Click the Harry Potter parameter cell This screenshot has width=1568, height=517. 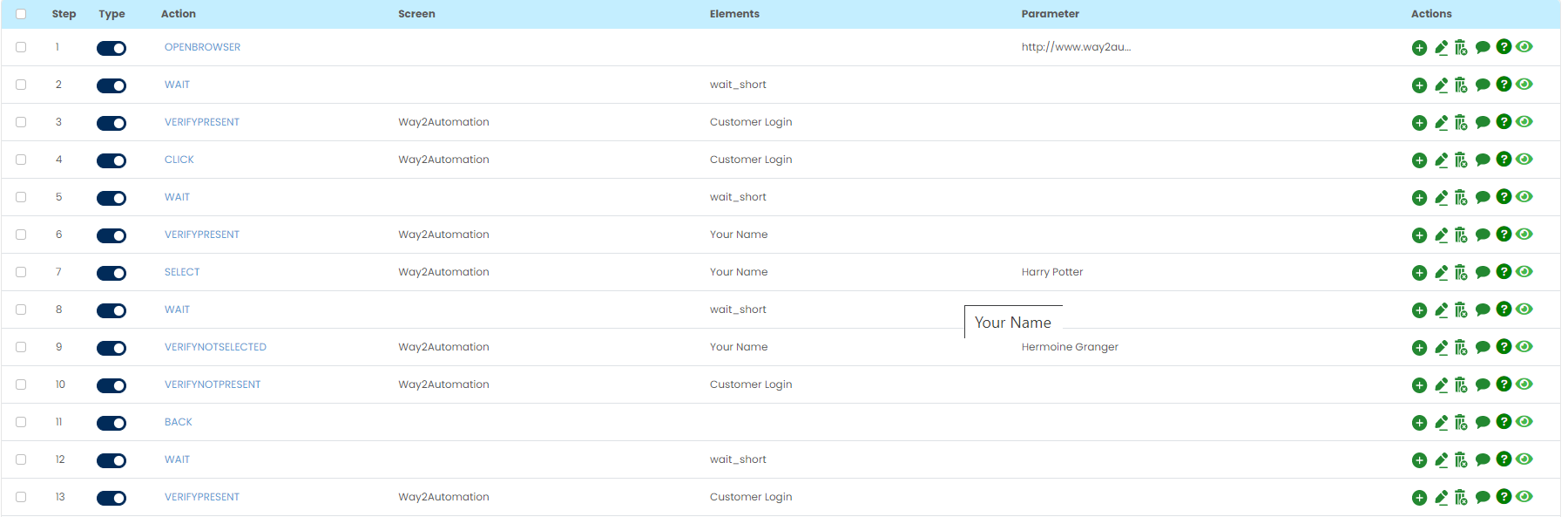(1052, 272)
